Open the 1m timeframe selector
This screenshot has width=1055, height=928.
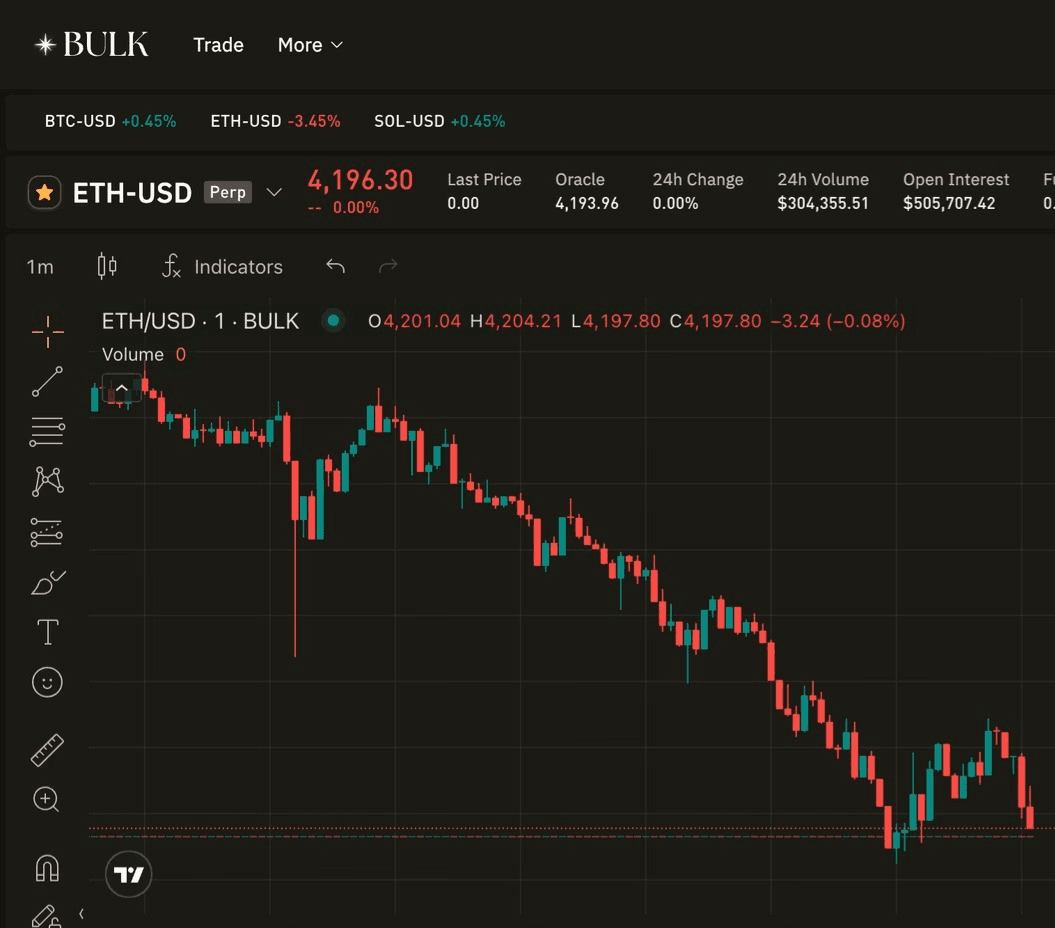[40, 267]
